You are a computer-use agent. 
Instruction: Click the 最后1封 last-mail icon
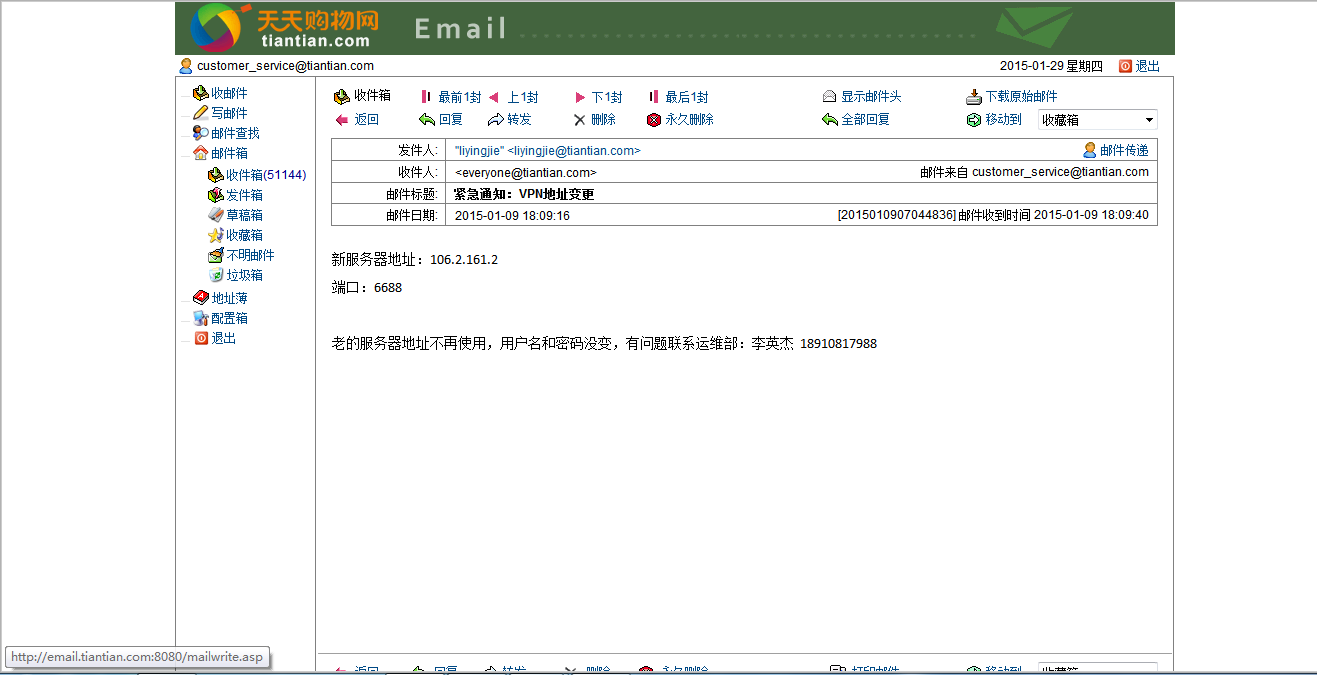point(654,97)
